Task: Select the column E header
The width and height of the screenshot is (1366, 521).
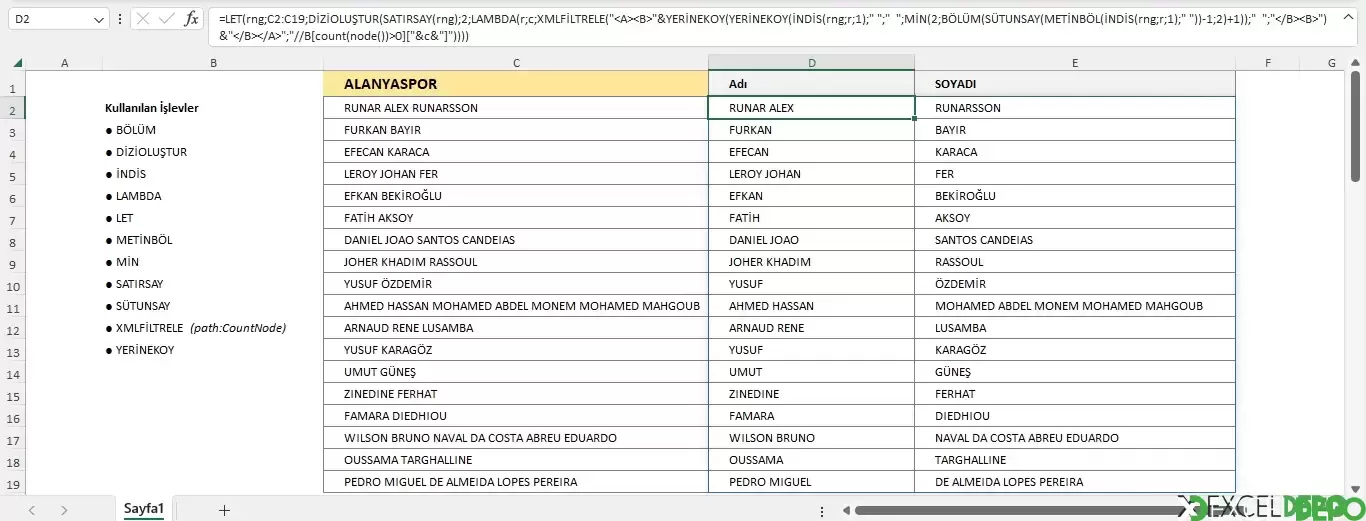Action: click(x=1075, y=63)
